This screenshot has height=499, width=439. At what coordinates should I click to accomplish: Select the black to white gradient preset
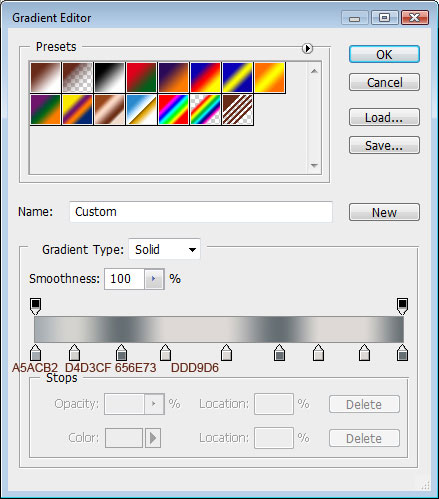(109, 78)
